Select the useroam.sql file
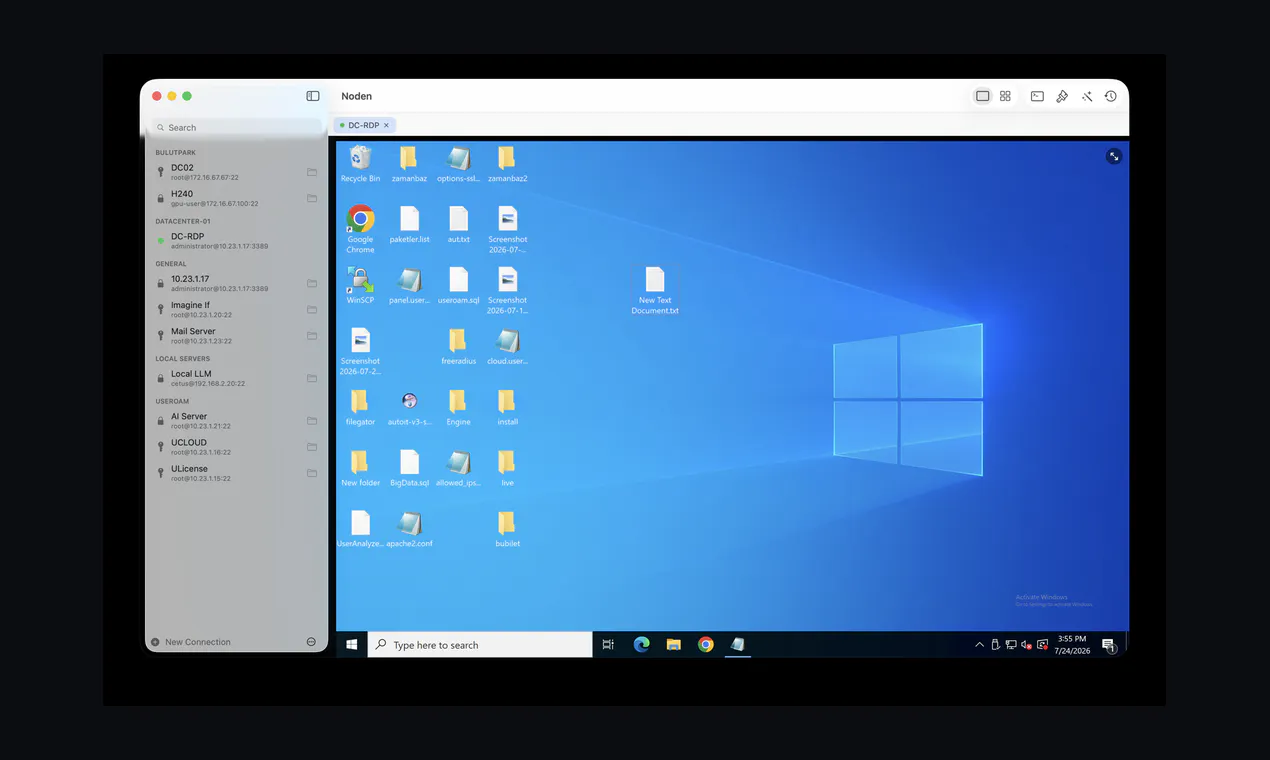The height and width of the screenshot is (760, 1270). (458, 286)
